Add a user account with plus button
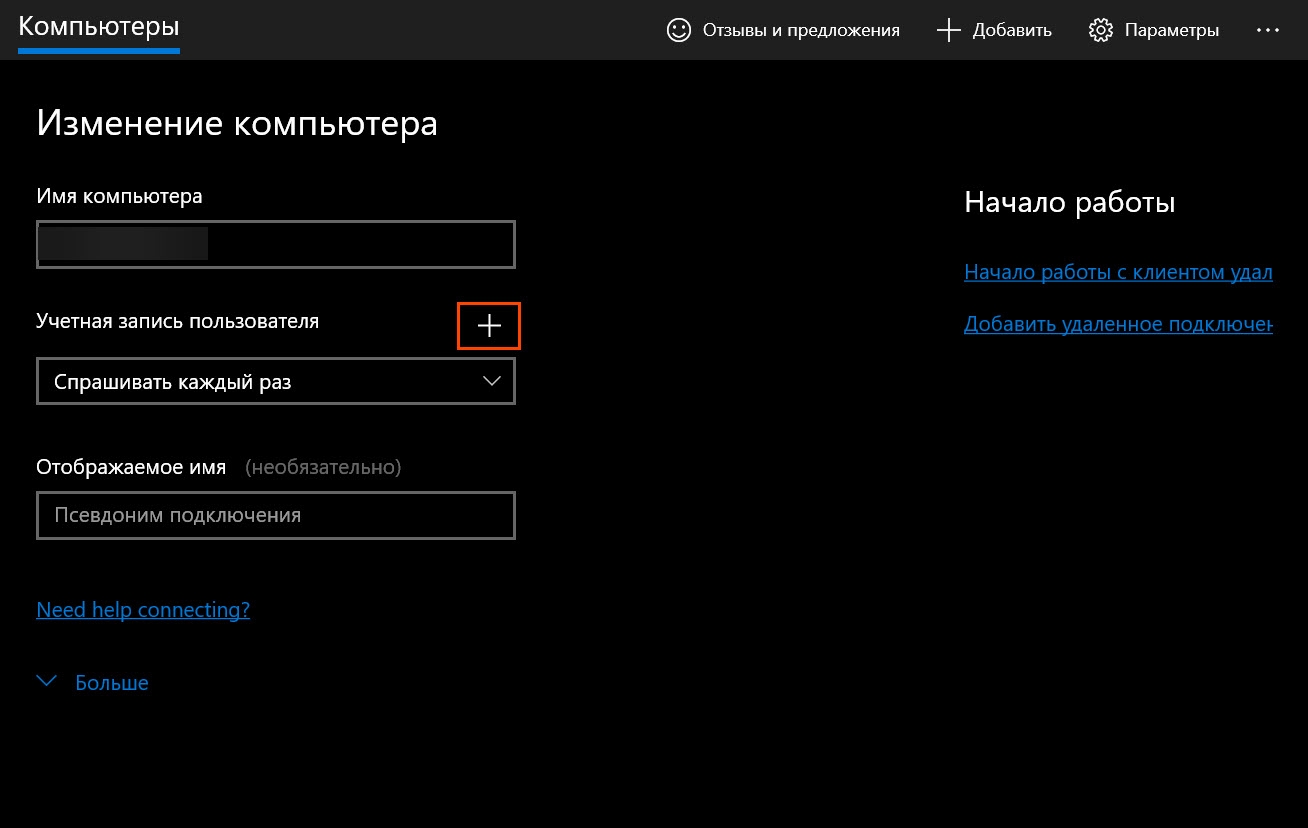 click(x=489, y=326)
